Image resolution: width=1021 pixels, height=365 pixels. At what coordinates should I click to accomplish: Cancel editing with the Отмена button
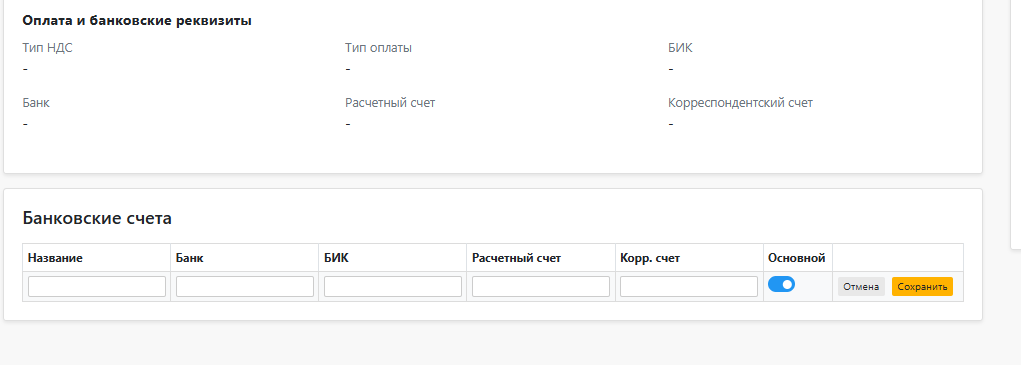pyautogui.click(x=861, y=287)
